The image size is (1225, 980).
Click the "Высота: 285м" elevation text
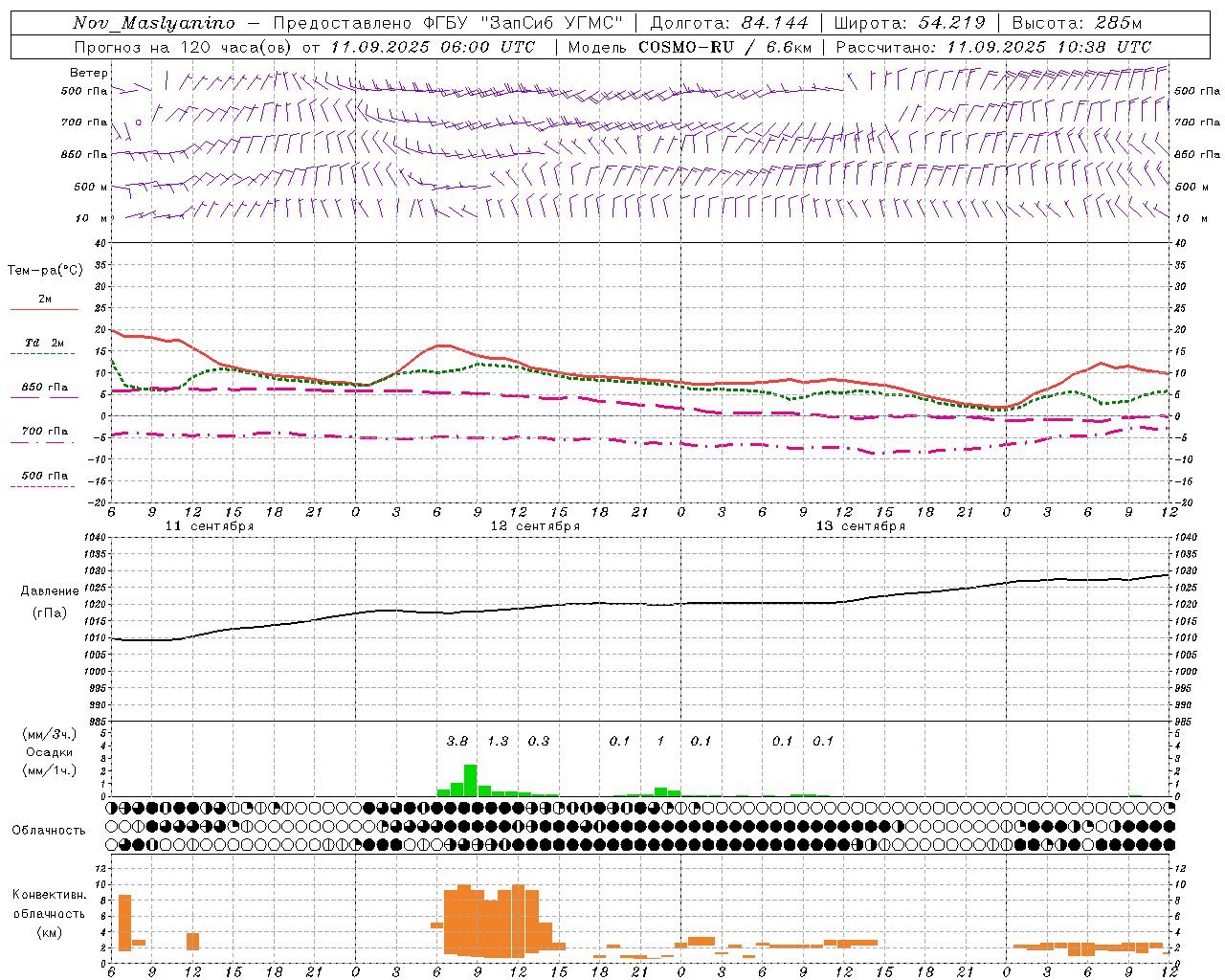point(1077,23)
